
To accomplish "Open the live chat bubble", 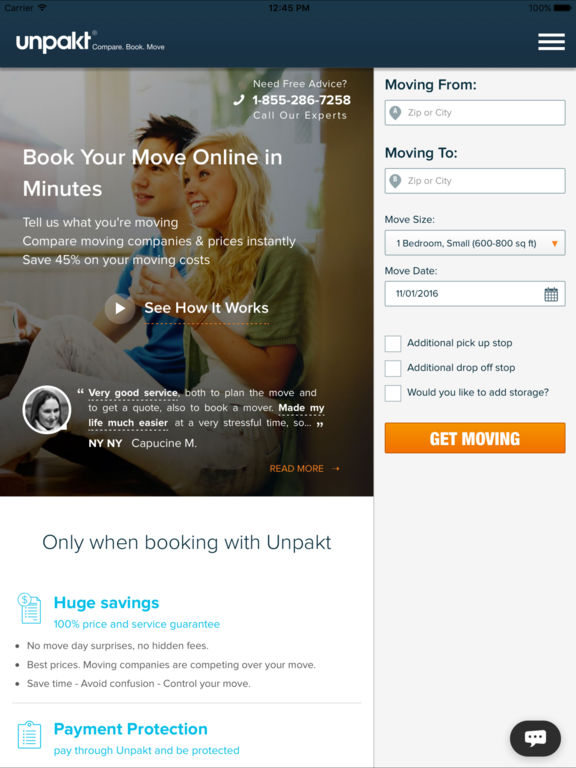I will [x=535, y=738].
